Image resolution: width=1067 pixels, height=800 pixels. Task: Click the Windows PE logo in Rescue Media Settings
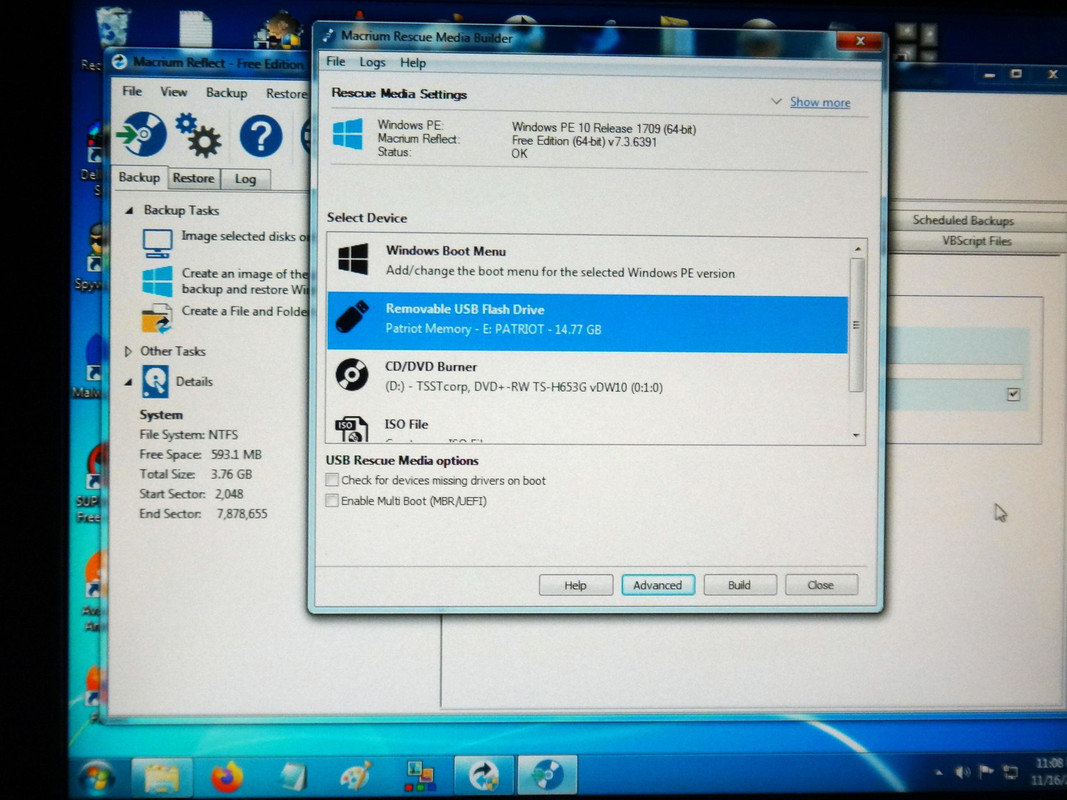click(x=348, y=134)
